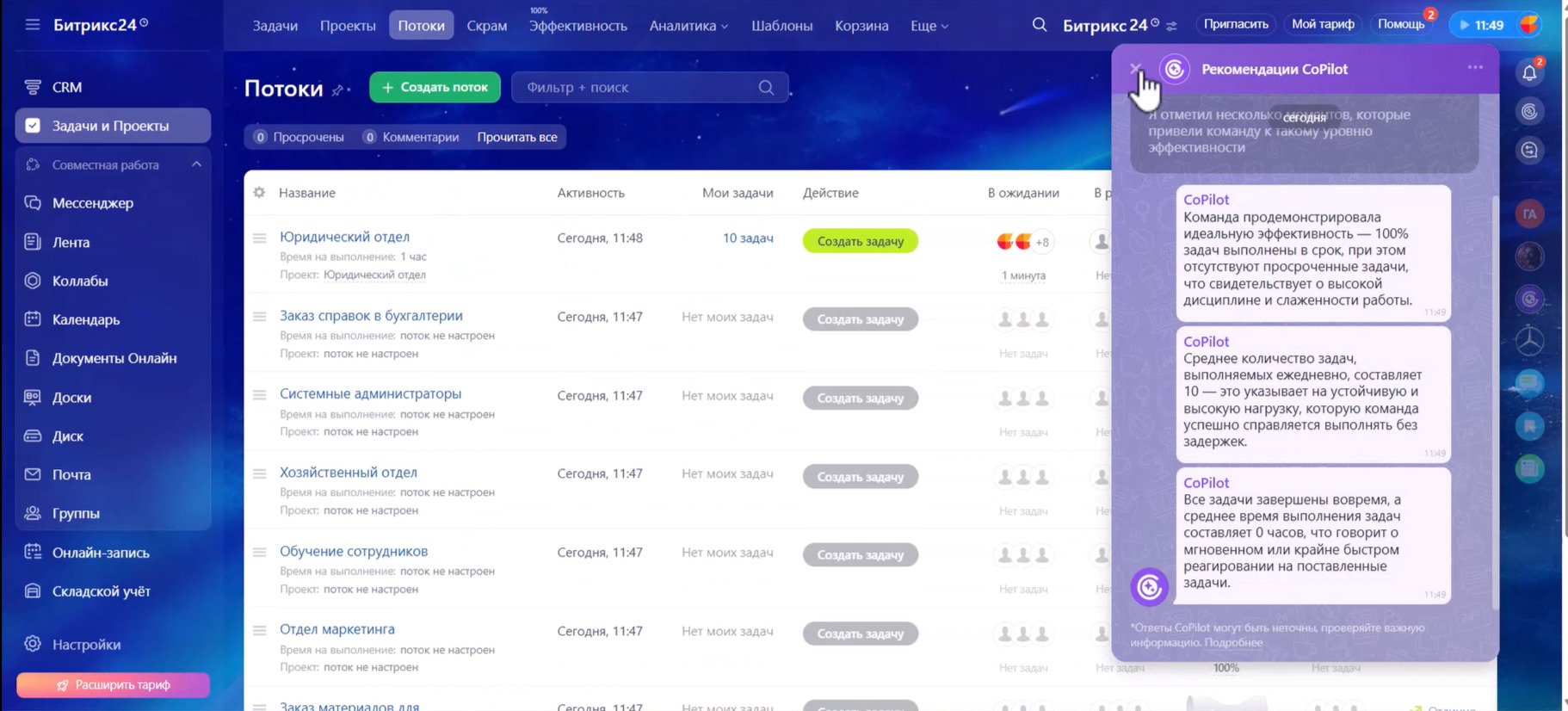The image size is (1568, 711).
Task: Open the 10 задач link
Action: (x=748, y=238)
